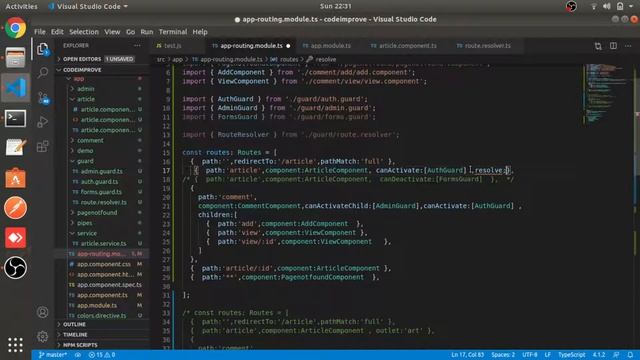Click the Open Changes icon in editor toolbar

pos(598,46)
